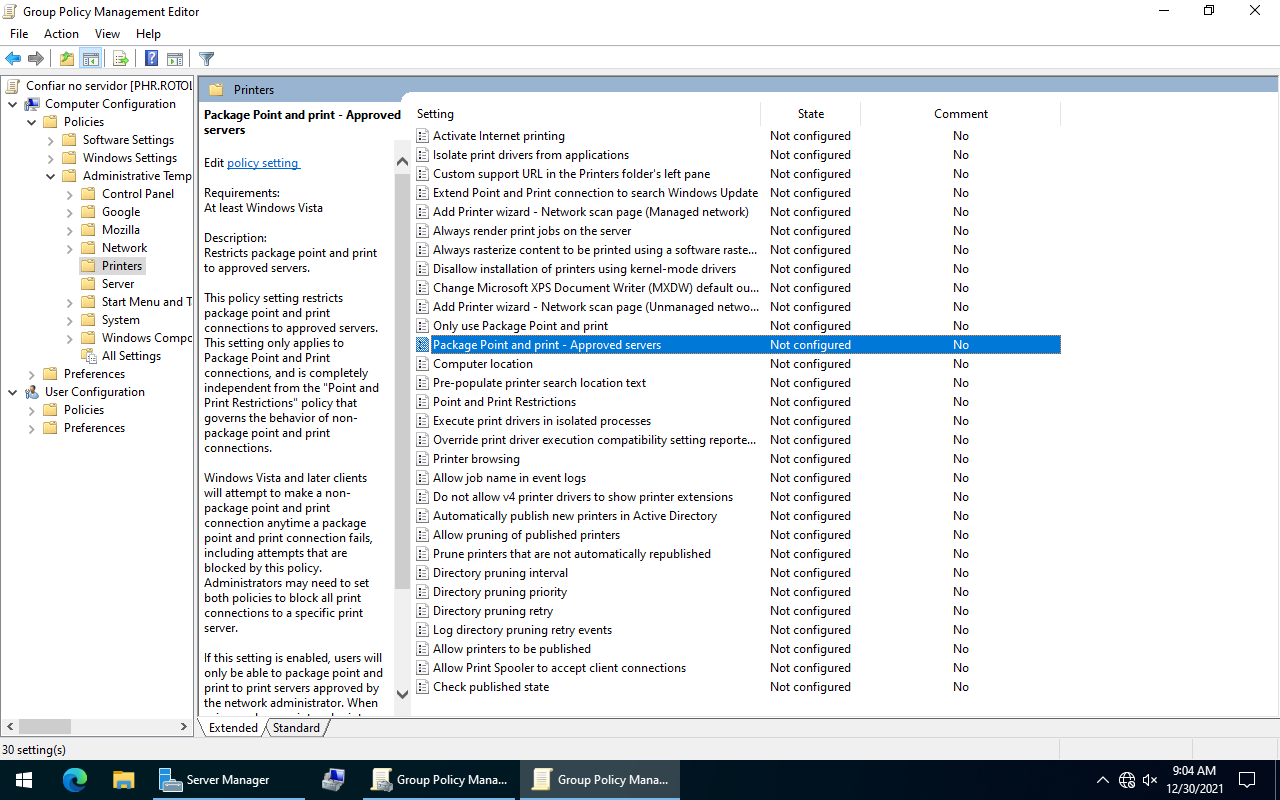Open Help using the question mark icon
This screenshot has width=1280, height=800.
coord(151,59)
